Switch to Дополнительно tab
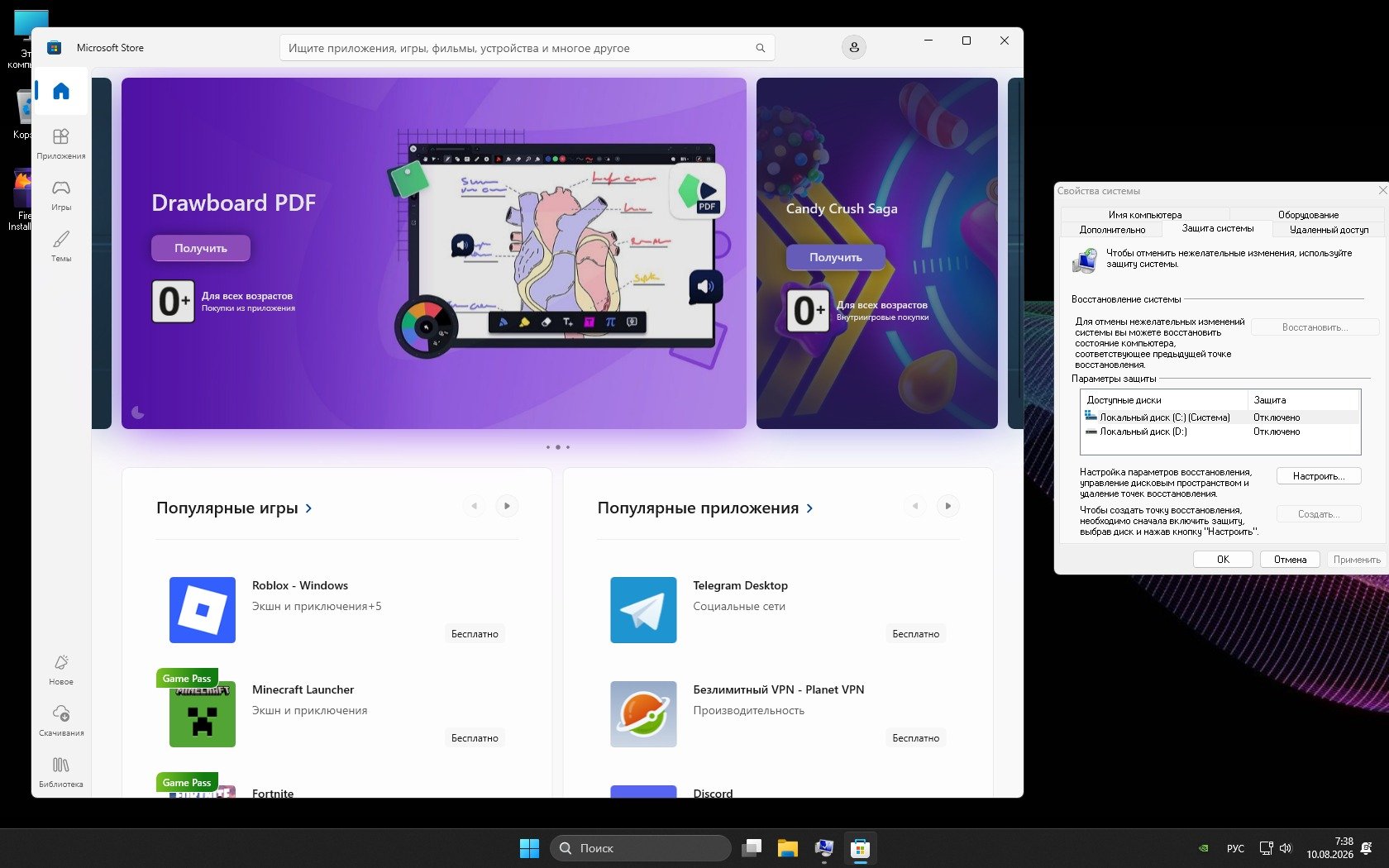Image resolution: width=1389 pixels, height=868 pixels. [1112, 230]
